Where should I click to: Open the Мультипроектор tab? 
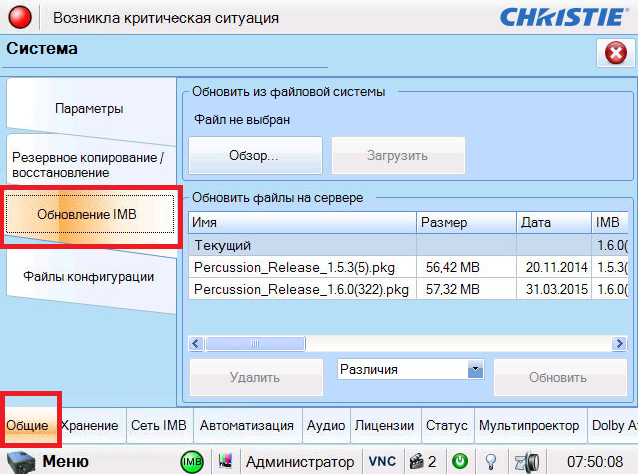pyautogui.click(x=529, y=426)
